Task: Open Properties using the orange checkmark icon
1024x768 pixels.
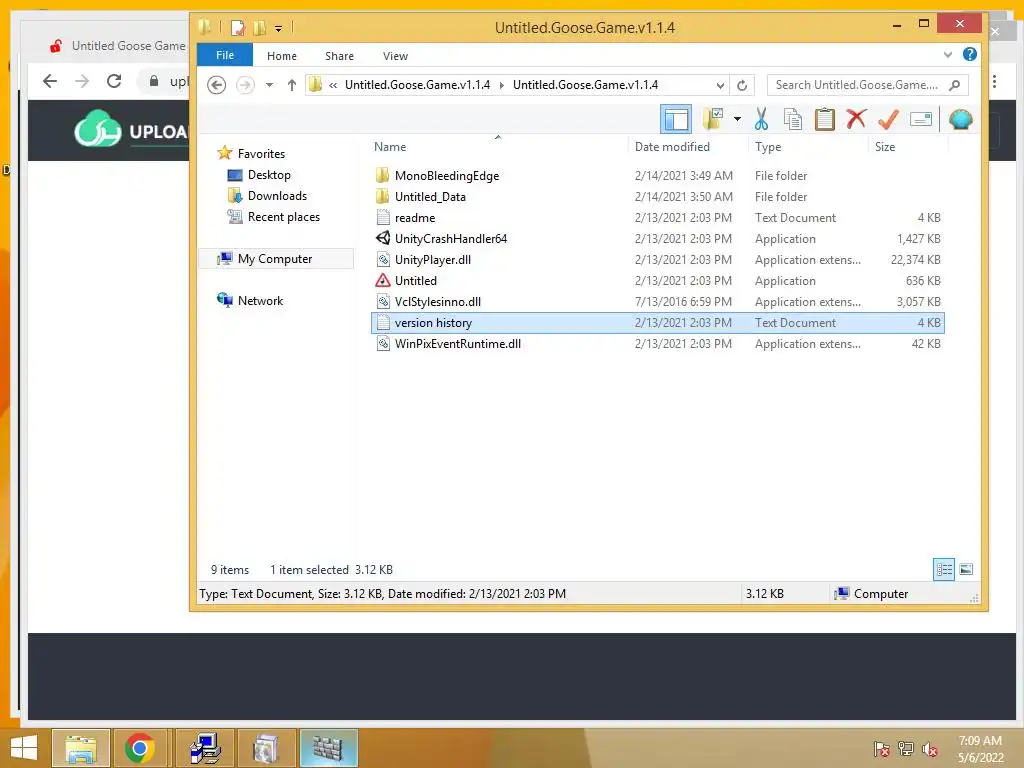Action: [888, 120]
